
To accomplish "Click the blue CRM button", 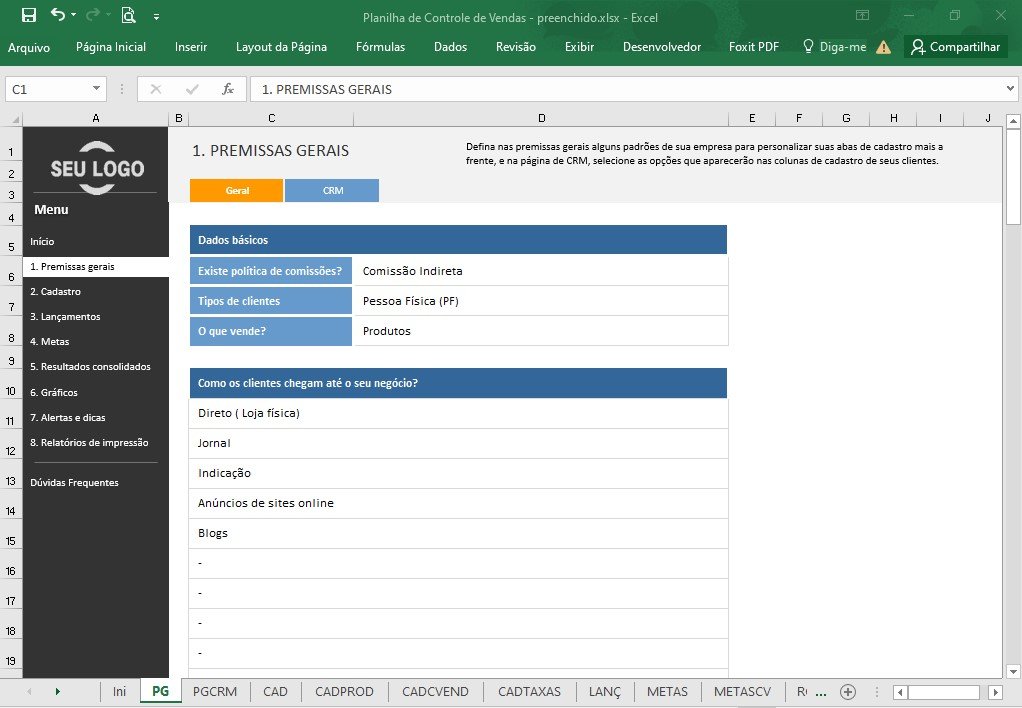I will pos(332,190).
